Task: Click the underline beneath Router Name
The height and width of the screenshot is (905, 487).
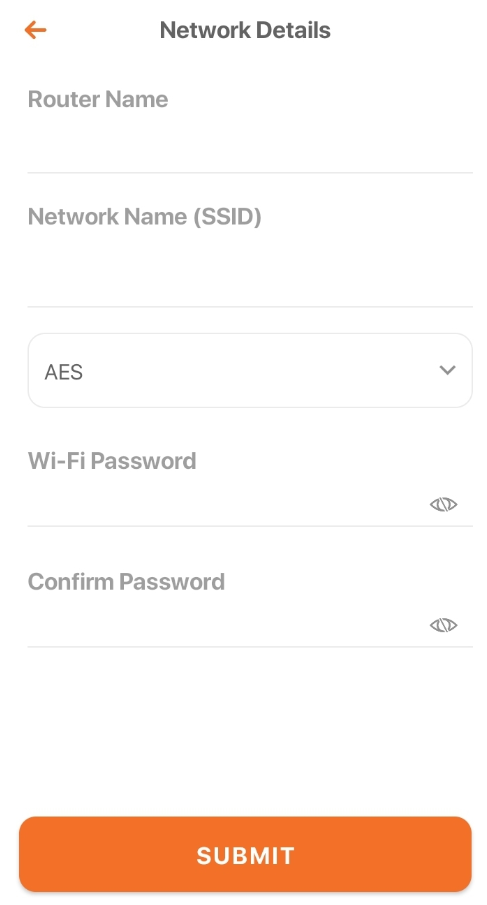Action: (x=250, y=172)
